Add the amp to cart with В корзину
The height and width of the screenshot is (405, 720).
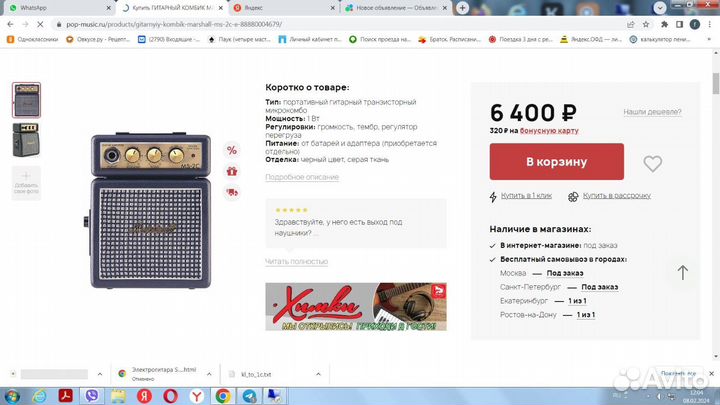coord(557,162)
